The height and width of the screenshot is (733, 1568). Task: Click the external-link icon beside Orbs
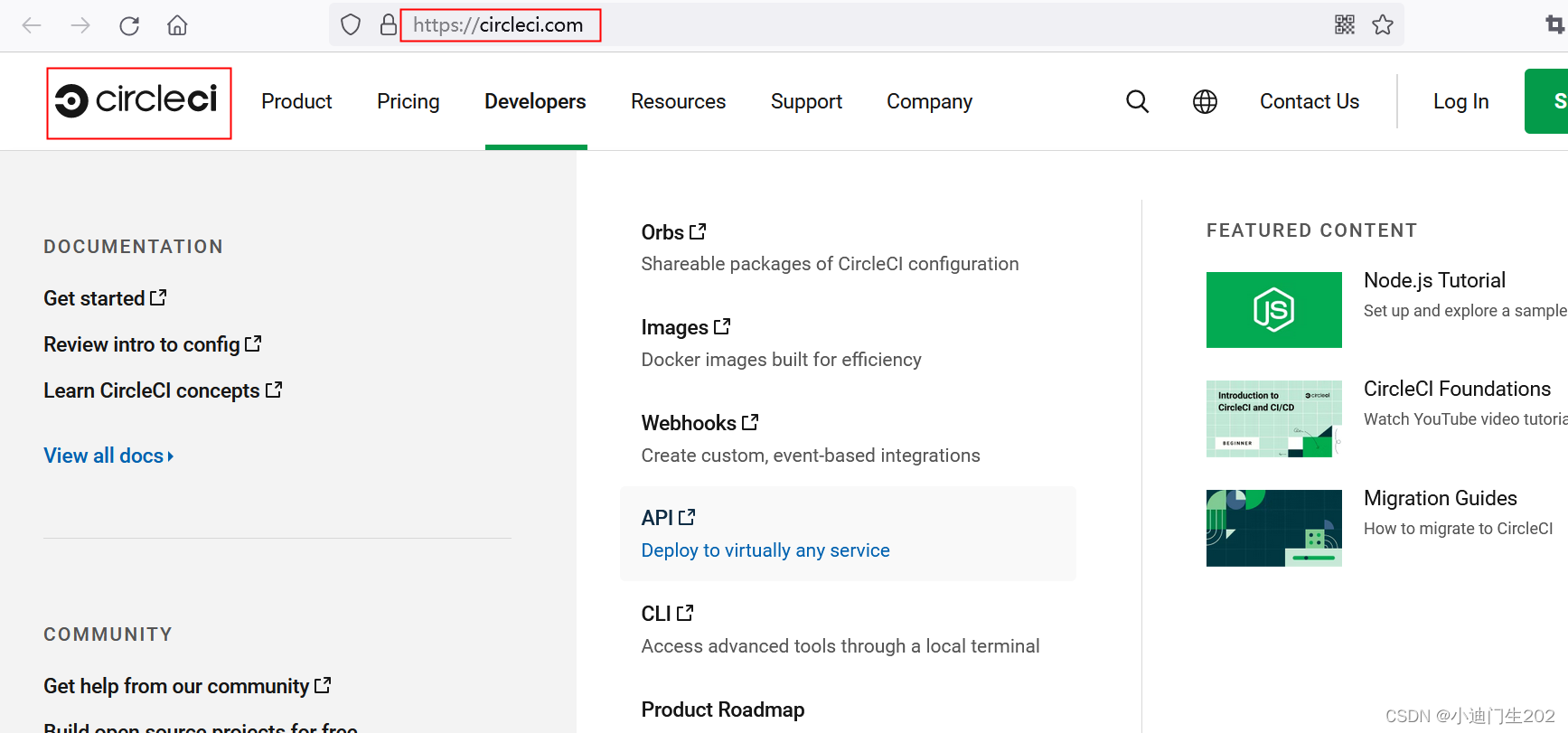point(698,231)
